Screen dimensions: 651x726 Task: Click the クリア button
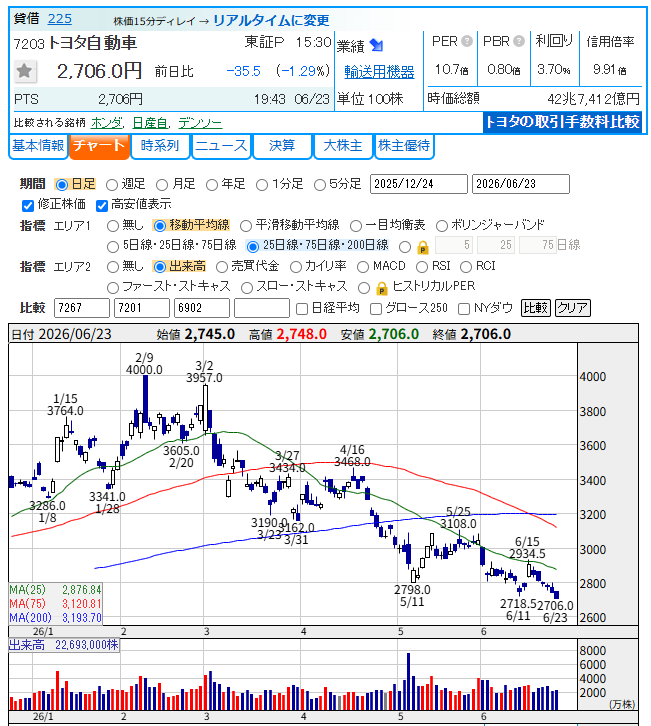573,308
